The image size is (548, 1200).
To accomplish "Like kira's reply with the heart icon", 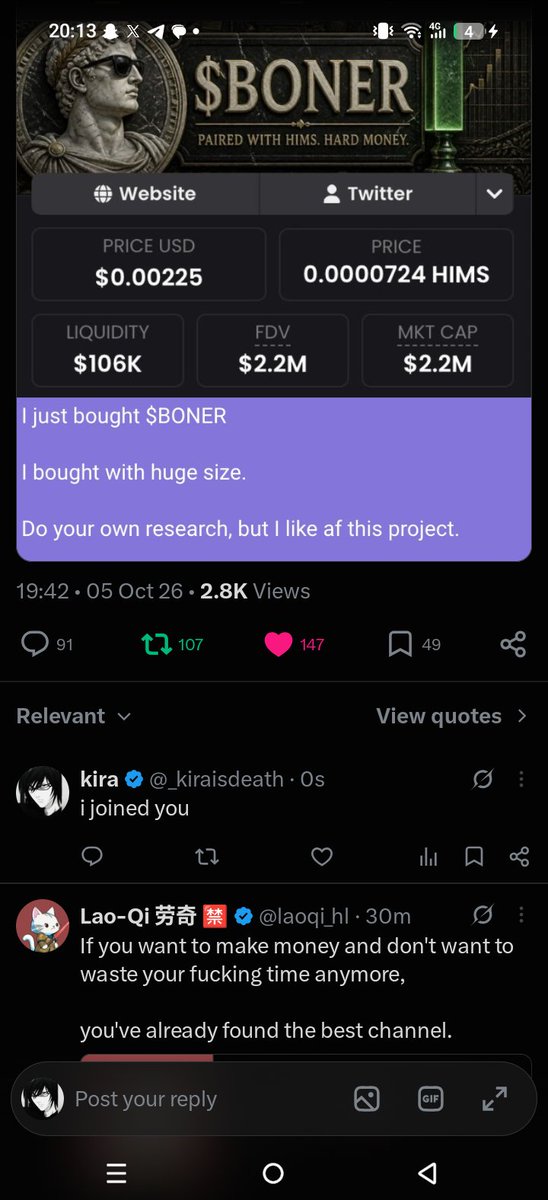I will [321, 857].
